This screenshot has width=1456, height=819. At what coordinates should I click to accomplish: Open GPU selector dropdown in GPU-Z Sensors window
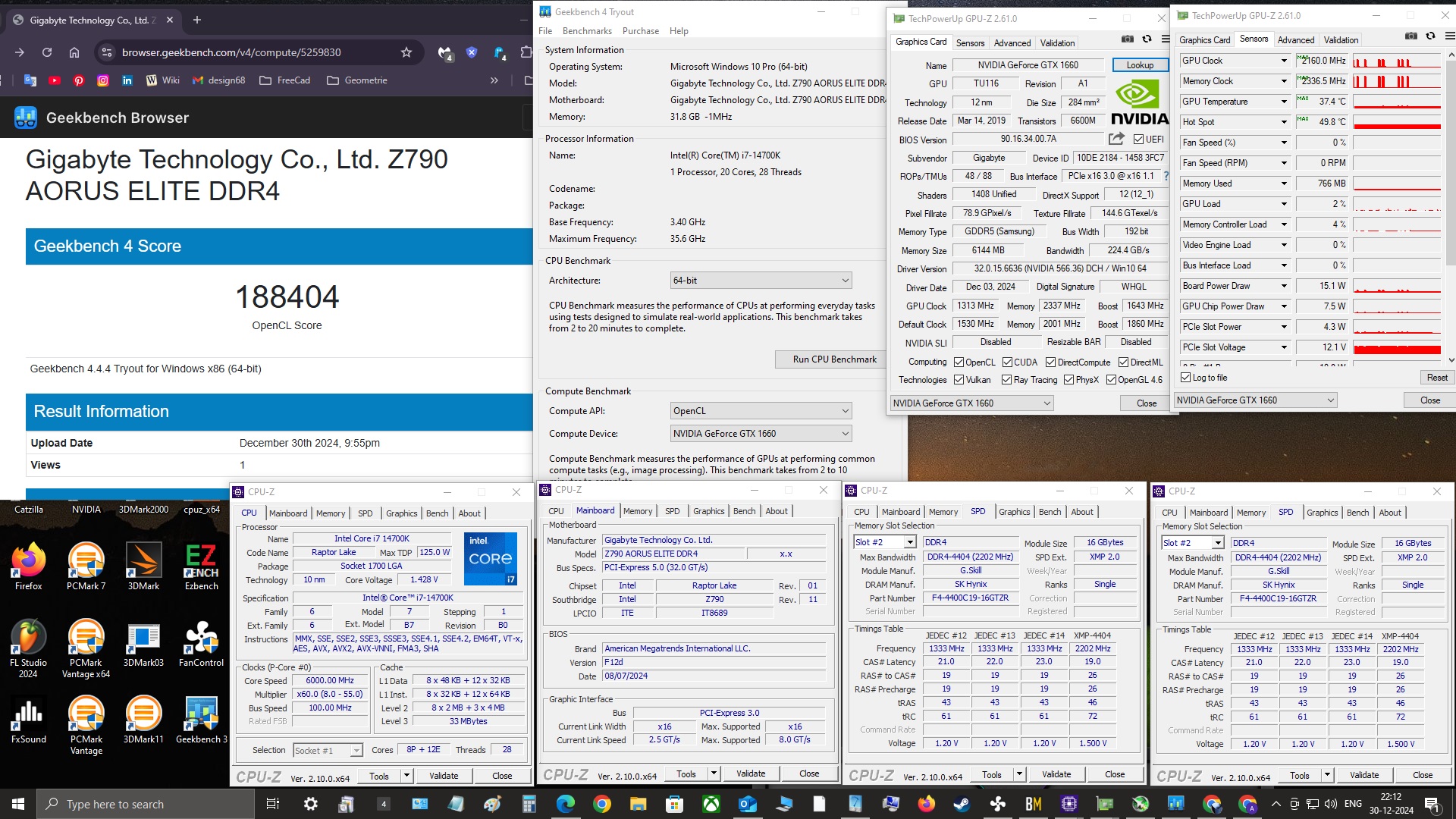coord(1255,400)
